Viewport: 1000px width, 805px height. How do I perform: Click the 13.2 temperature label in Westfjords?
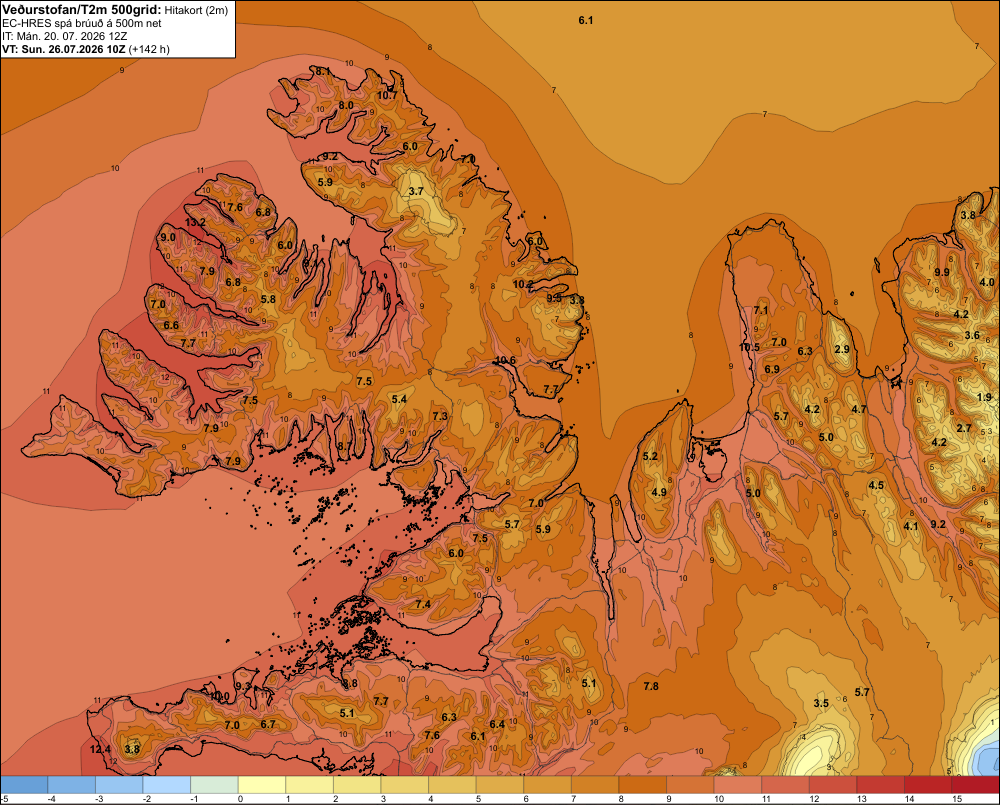(195, 223)
